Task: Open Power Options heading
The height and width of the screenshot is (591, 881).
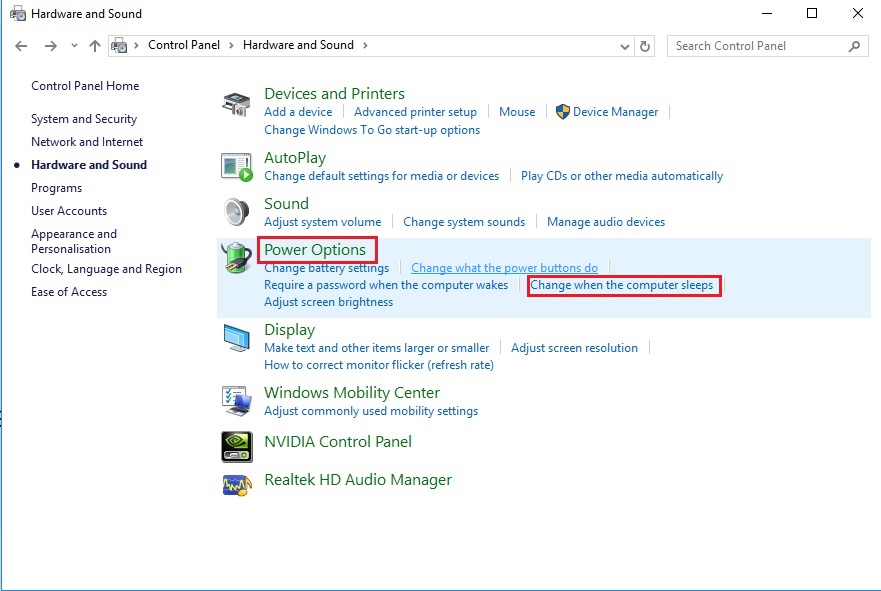Action: pos(315,249)
